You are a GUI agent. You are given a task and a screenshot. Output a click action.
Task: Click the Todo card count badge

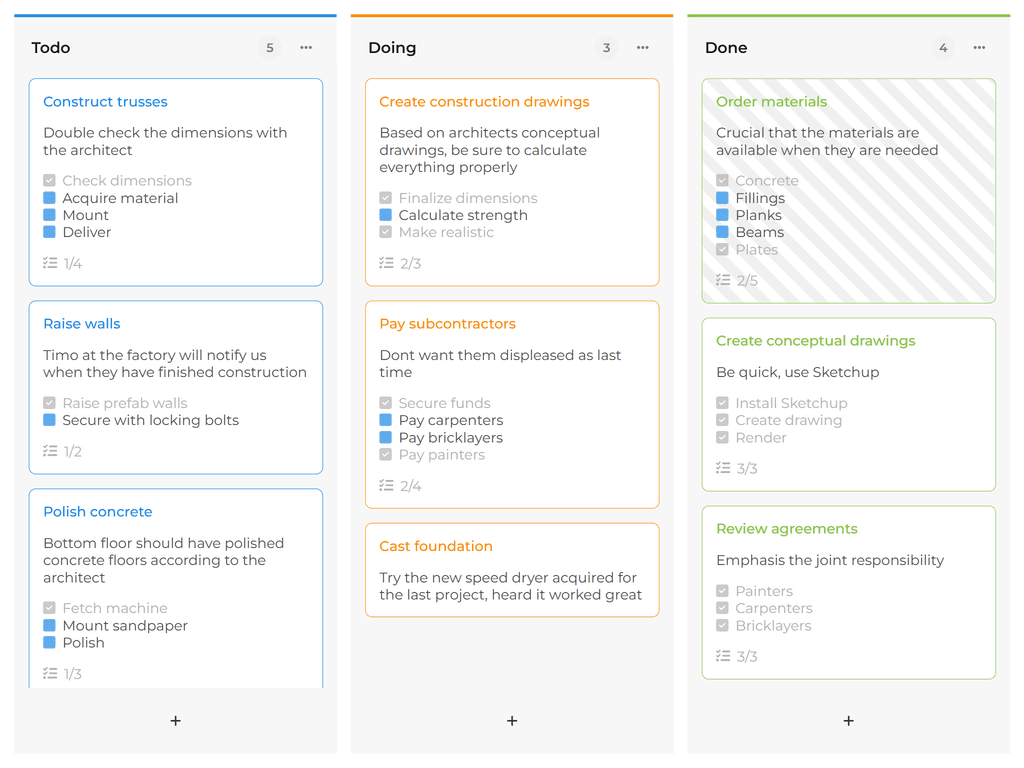click(269, 48)
